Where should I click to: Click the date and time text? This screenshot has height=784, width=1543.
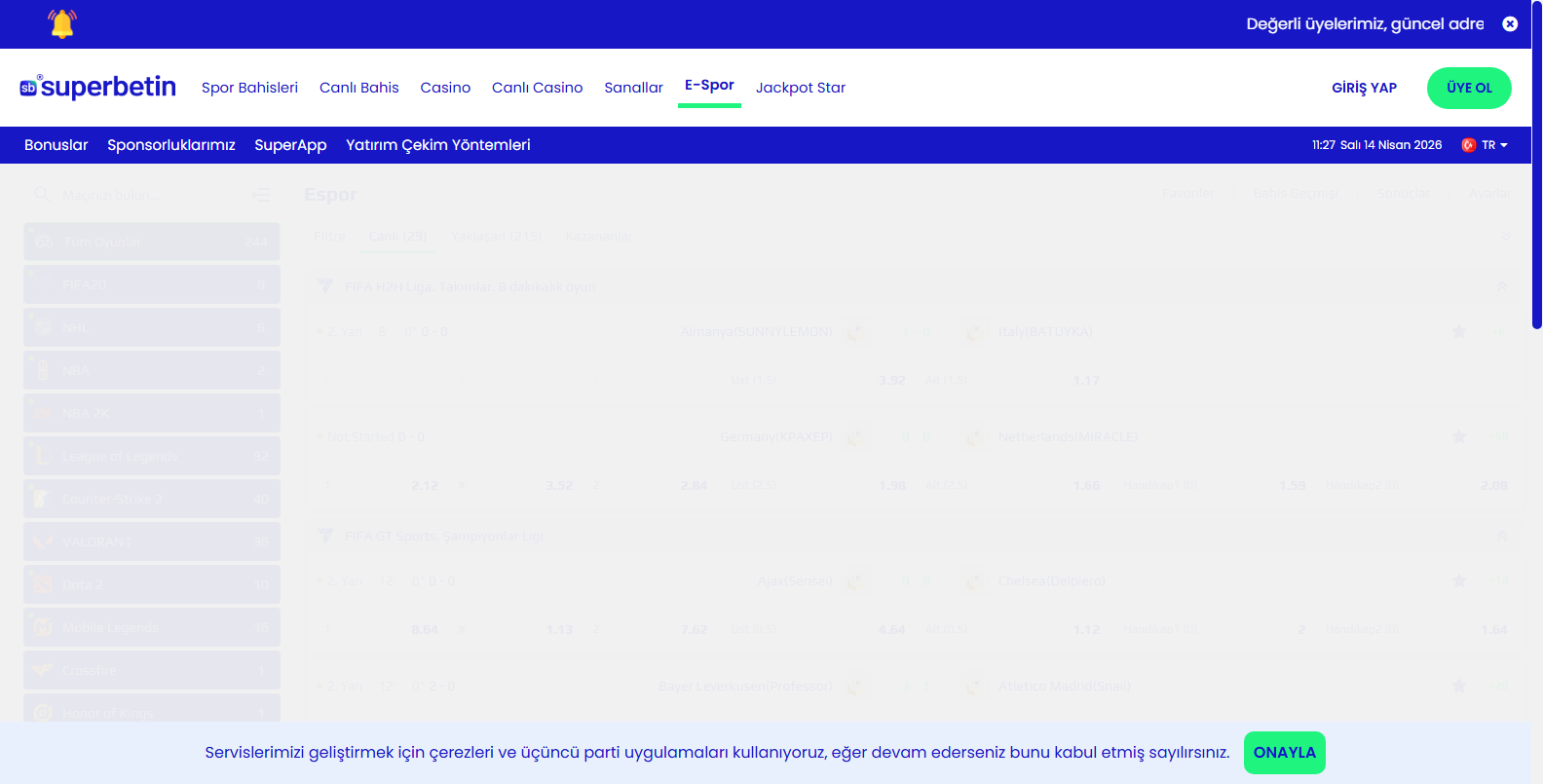click(1376, 145)
